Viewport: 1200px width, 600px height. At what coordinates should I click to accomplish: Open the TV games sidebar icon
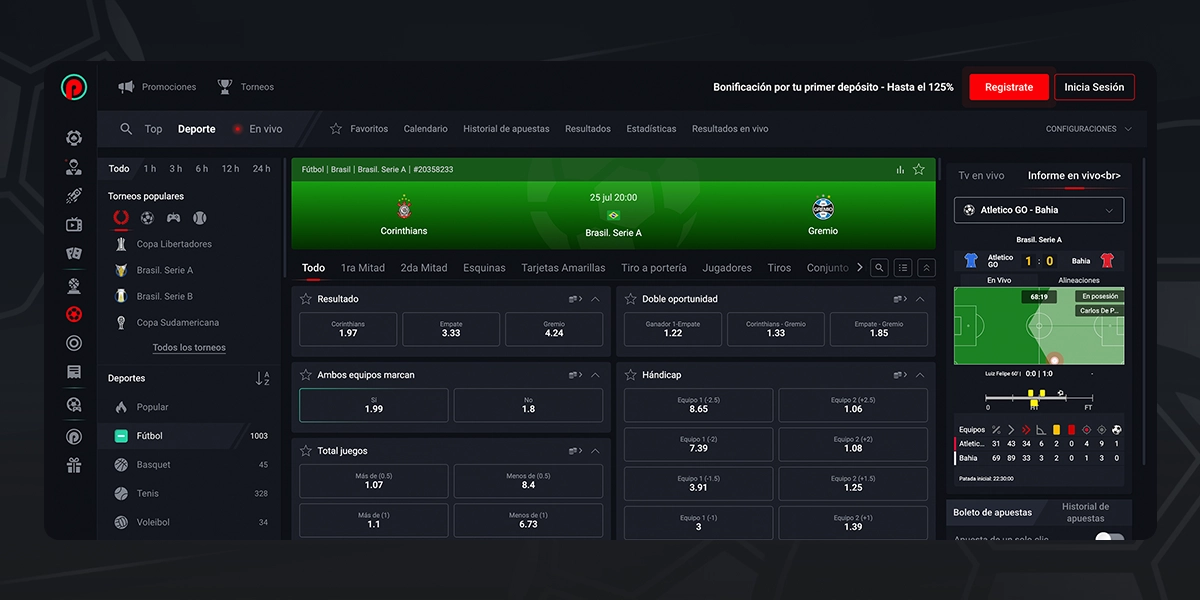(74, 225)
